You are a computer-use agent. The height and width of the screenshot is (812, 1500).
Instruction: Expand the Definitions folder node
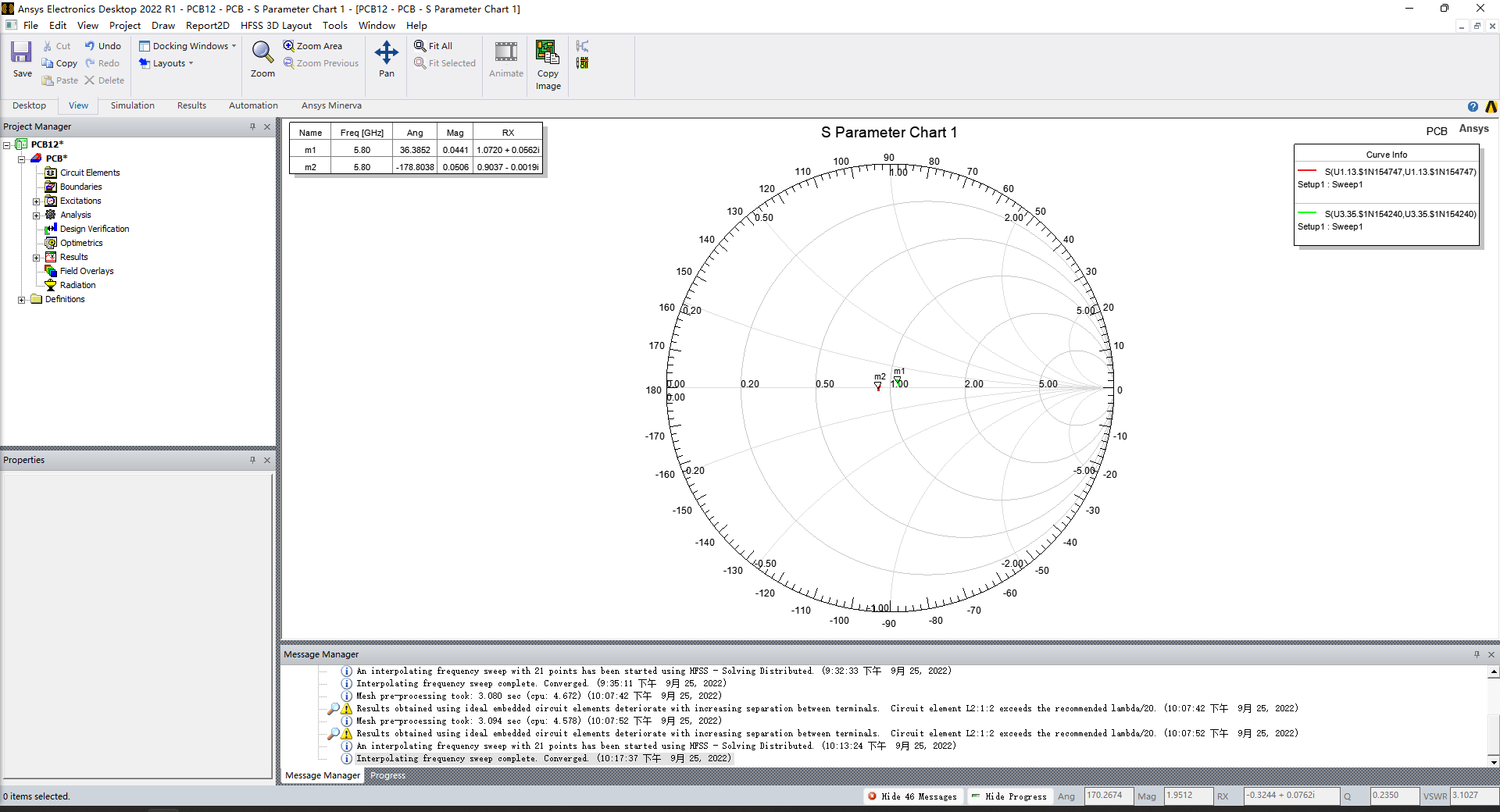click(x=22, y=299)
